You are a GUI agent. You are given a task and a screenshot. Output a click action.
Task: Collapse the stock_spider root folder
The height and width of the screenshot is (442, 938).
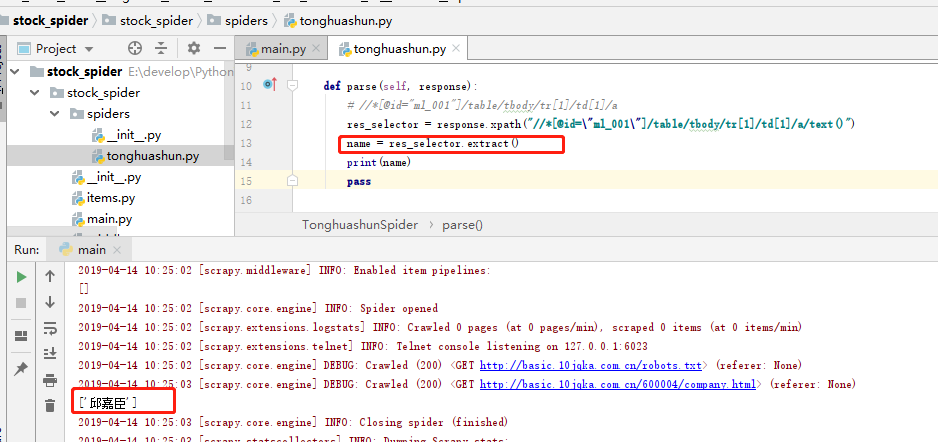[x=15, y=72]
